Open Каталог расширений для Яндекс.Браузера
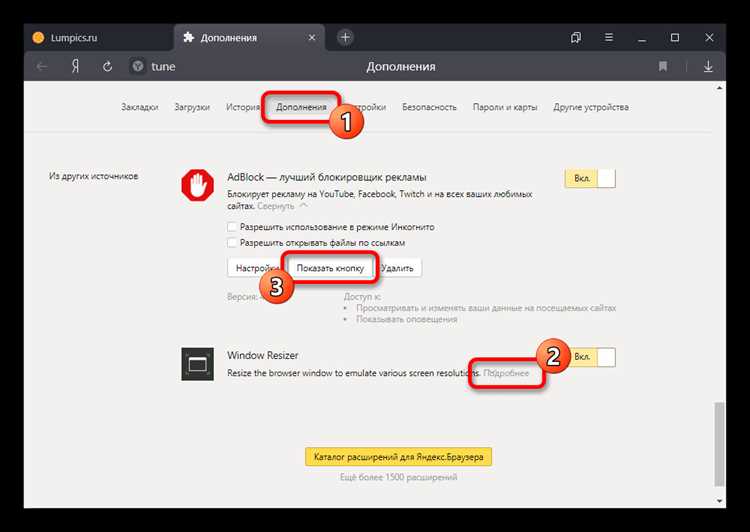Viewport: 750px width, 532px height. [x=398, y=457]
